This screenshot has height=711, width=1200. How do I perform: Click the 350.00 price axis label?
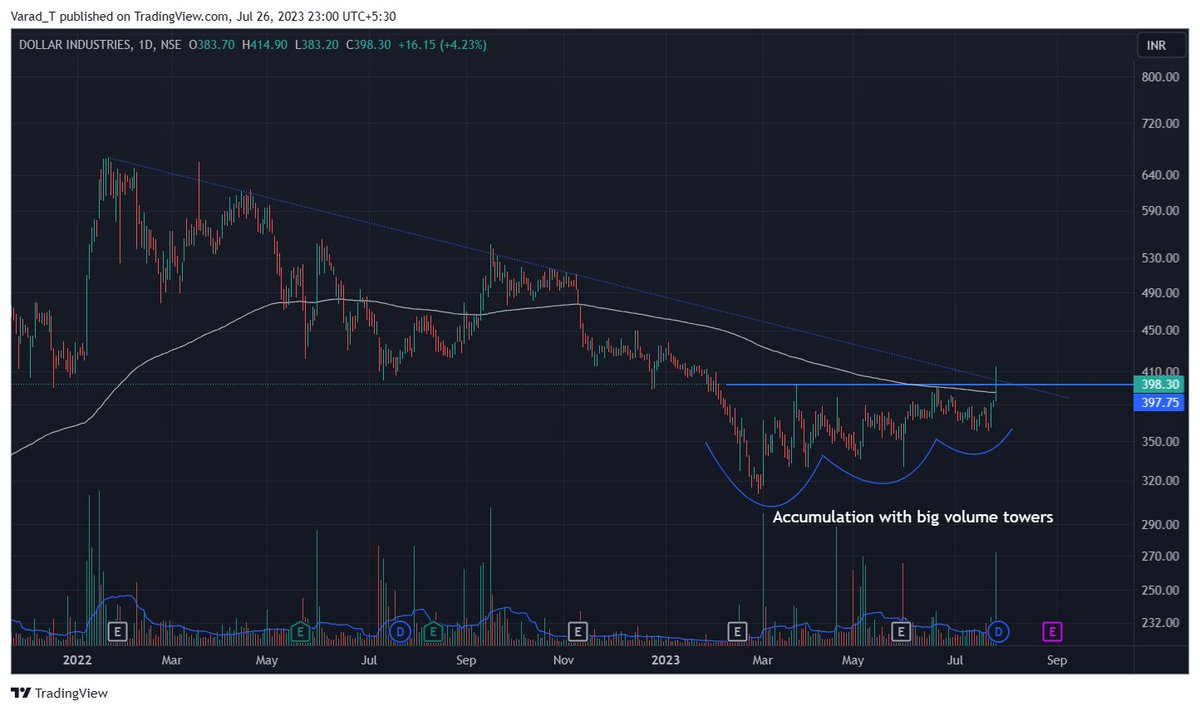(1161, 442)
